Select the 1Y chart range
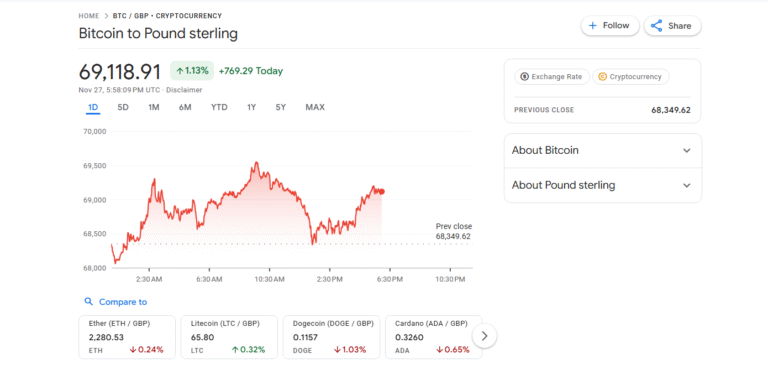This screenshot has width=768, height=369. (251, 107)
